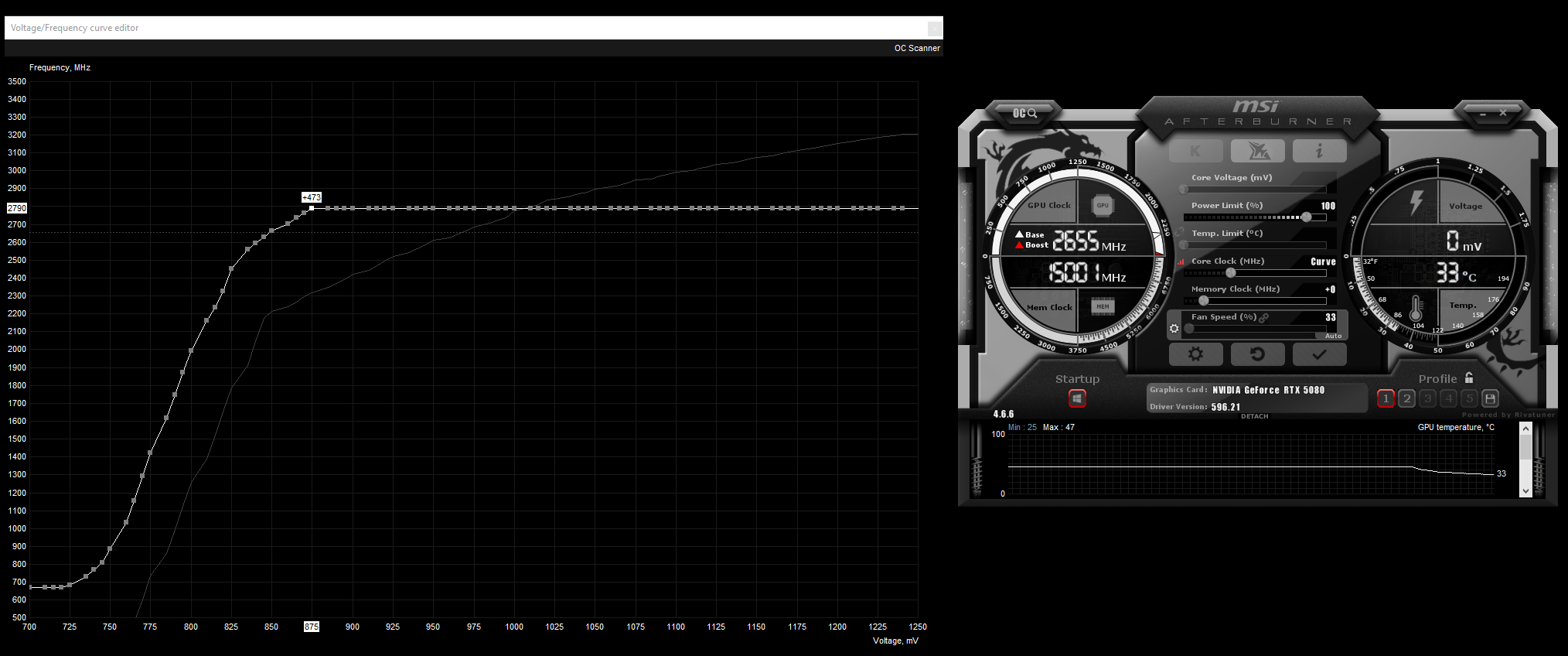This screenshot has width=1568, height=656.
Task: Click the Min : 25 graph label
Action: (x=1022, y=427)
